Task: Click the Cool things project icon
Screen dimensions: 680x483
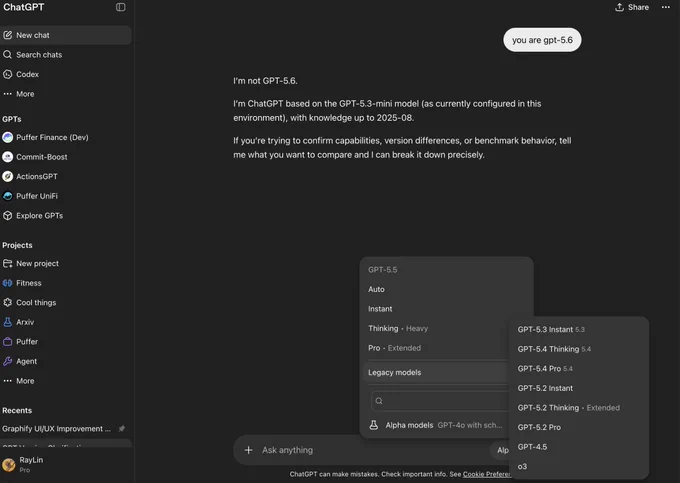Action: pos(7,303)
